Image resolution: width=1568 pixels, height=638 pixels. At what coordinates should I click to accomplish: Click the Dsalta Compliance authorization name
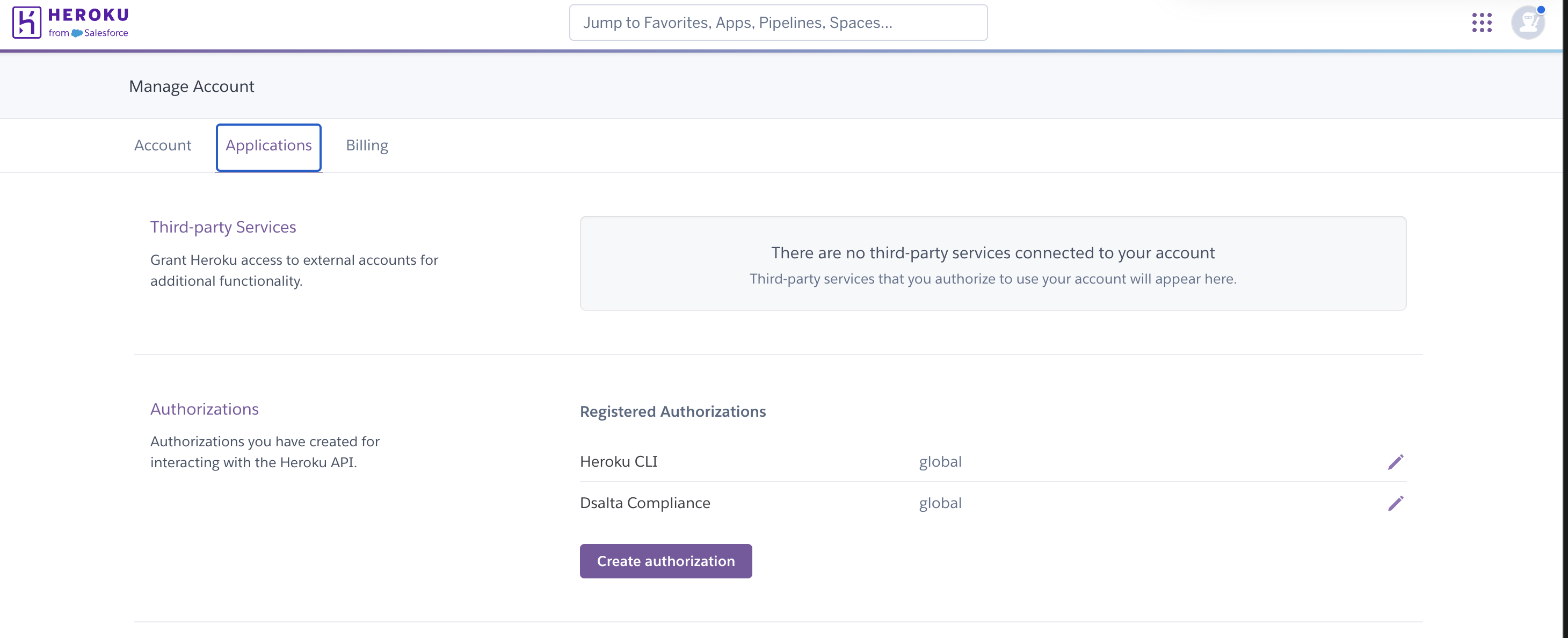[644, 503]
